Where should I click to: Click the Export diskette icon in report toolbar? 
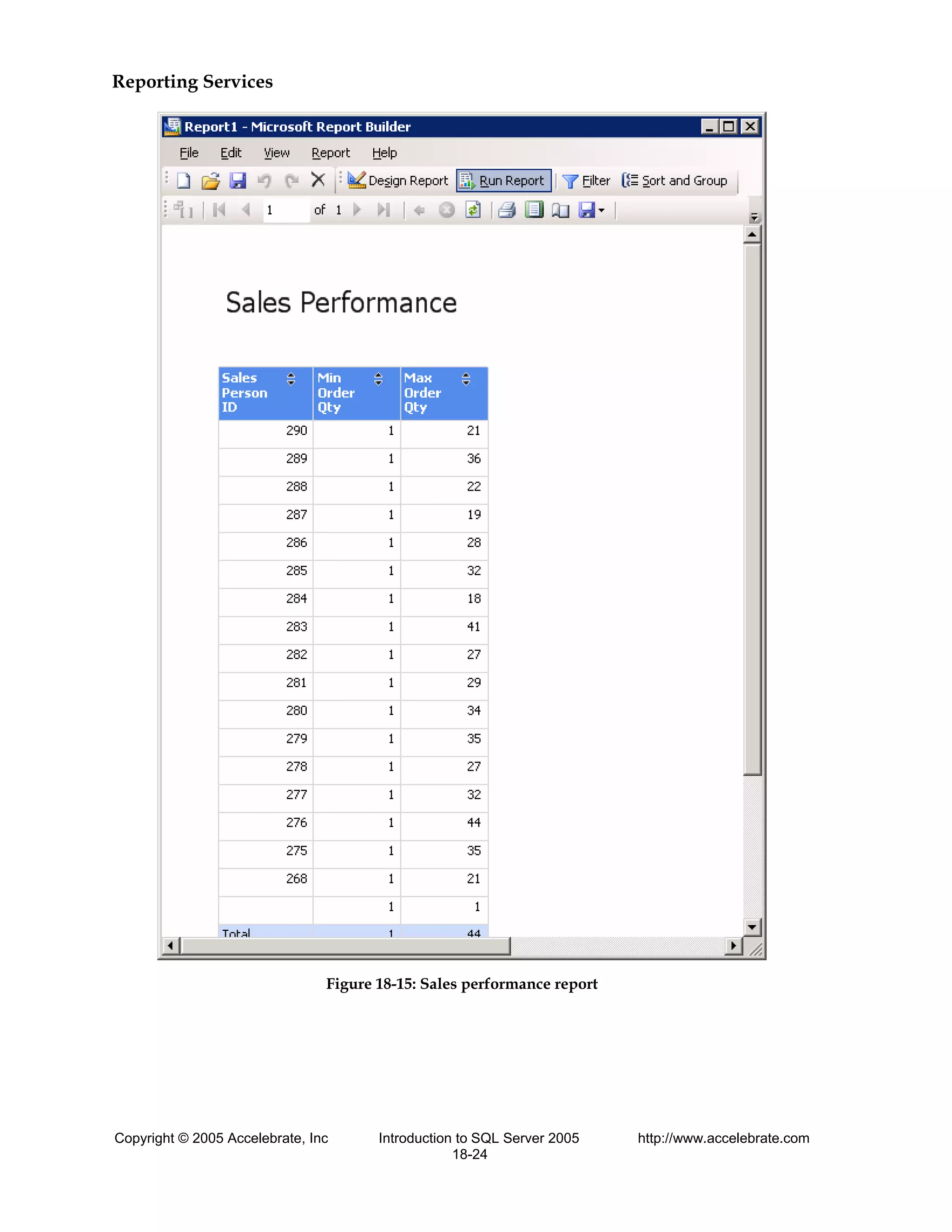pos(587,210)
